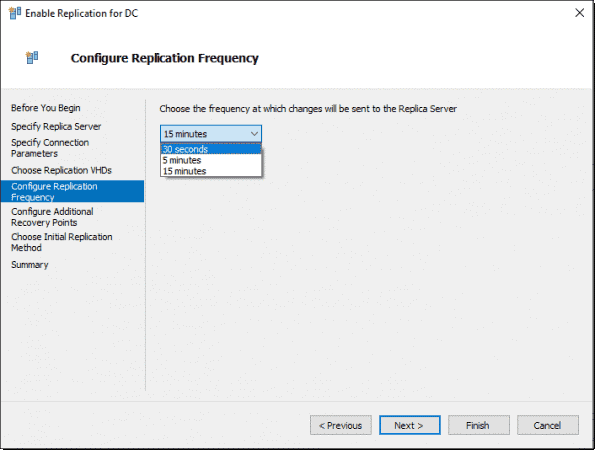Select the Configure Replication Frequency step
The width and height of the screenshot is (600, 455).
pos(72,191)
